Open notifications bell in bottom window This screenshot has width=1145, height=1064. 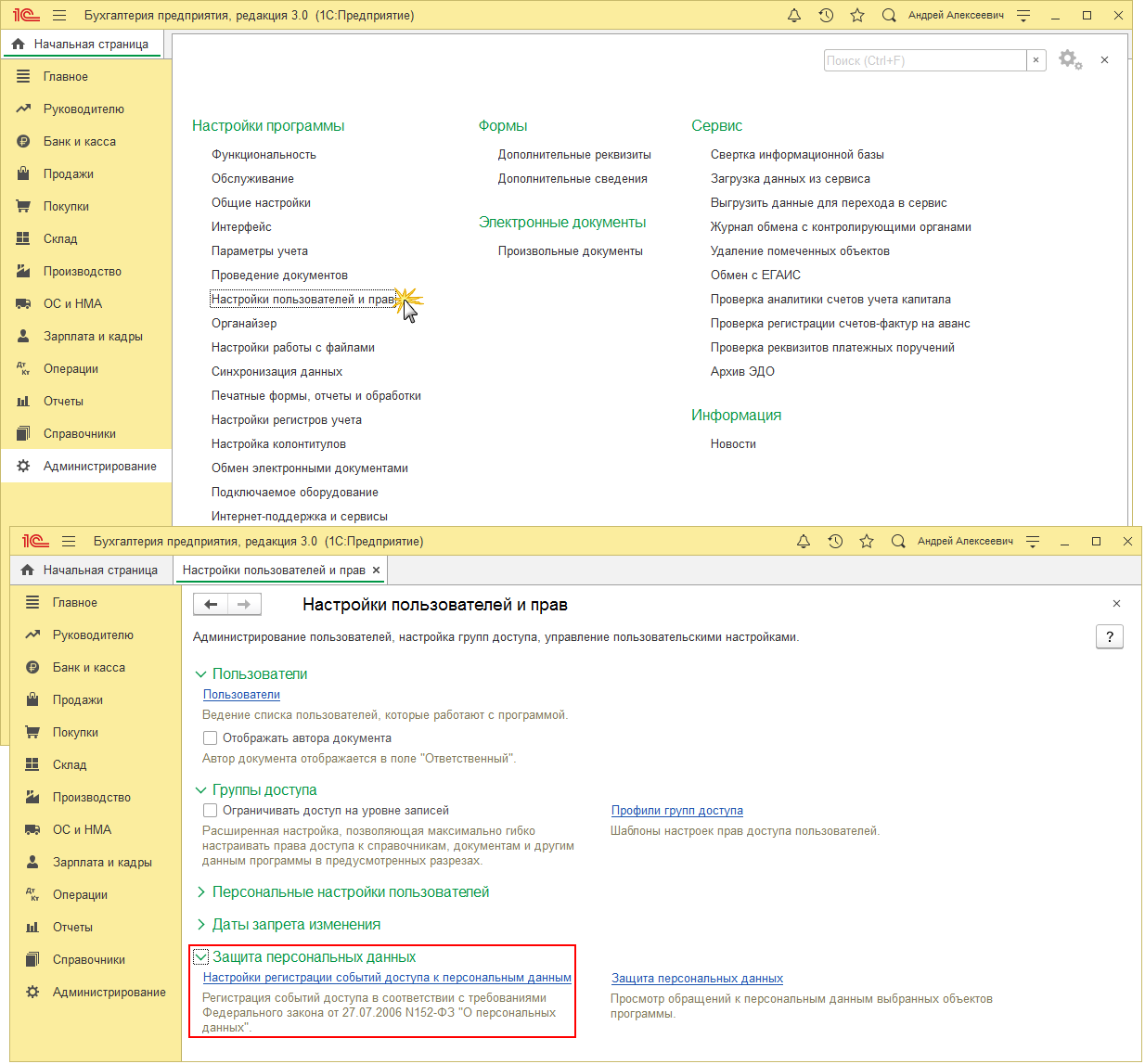pyautogui.click(x=804, y=542)
